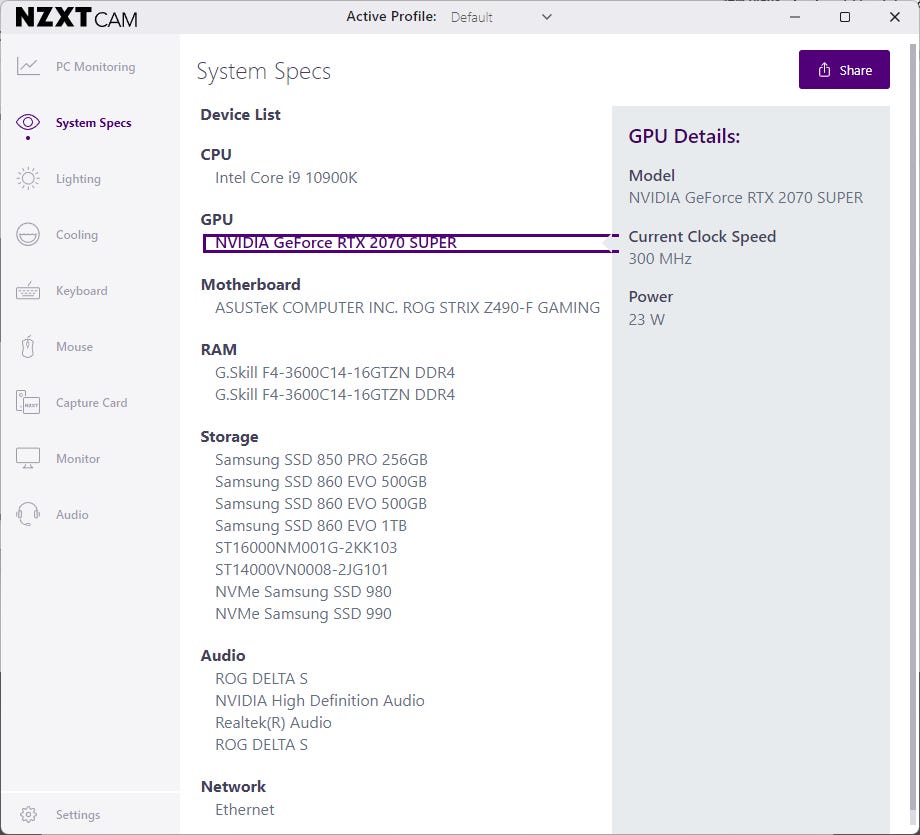Select NVMe Samsung SSD 980
920x835 pixels.
click(303, 592)
